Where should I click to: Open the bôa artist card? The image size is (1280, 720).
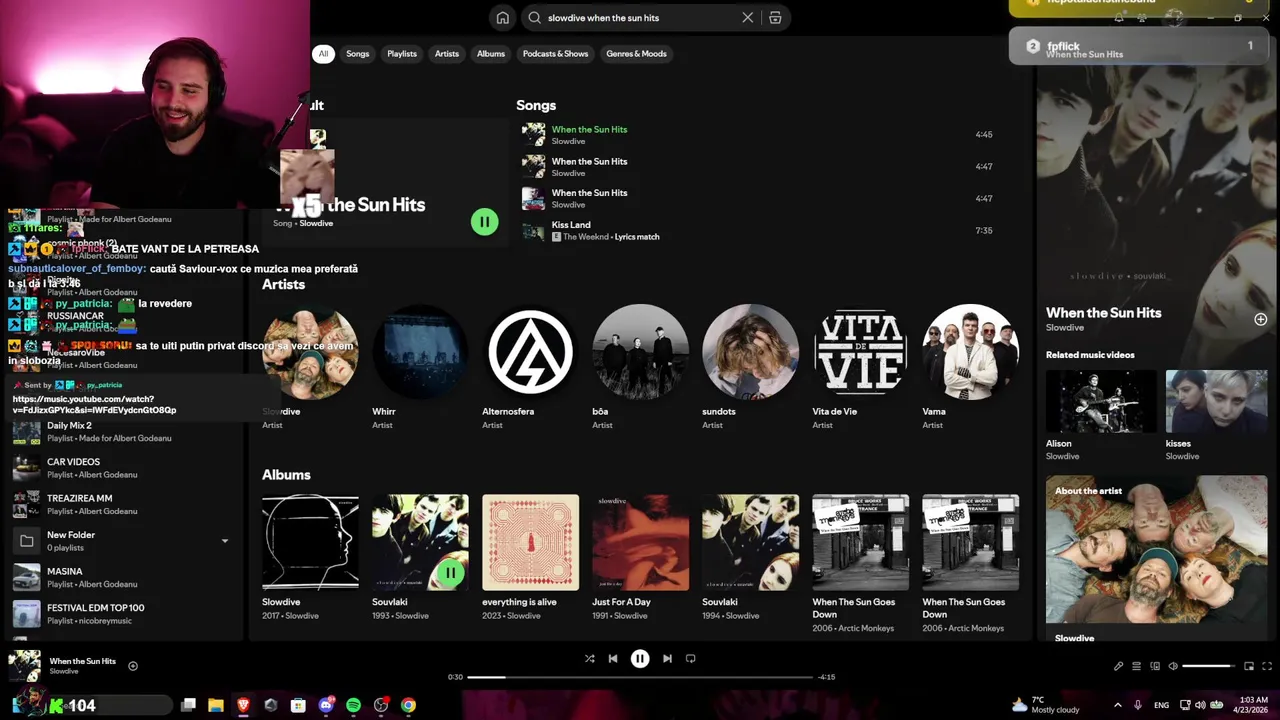click(640, 368)
